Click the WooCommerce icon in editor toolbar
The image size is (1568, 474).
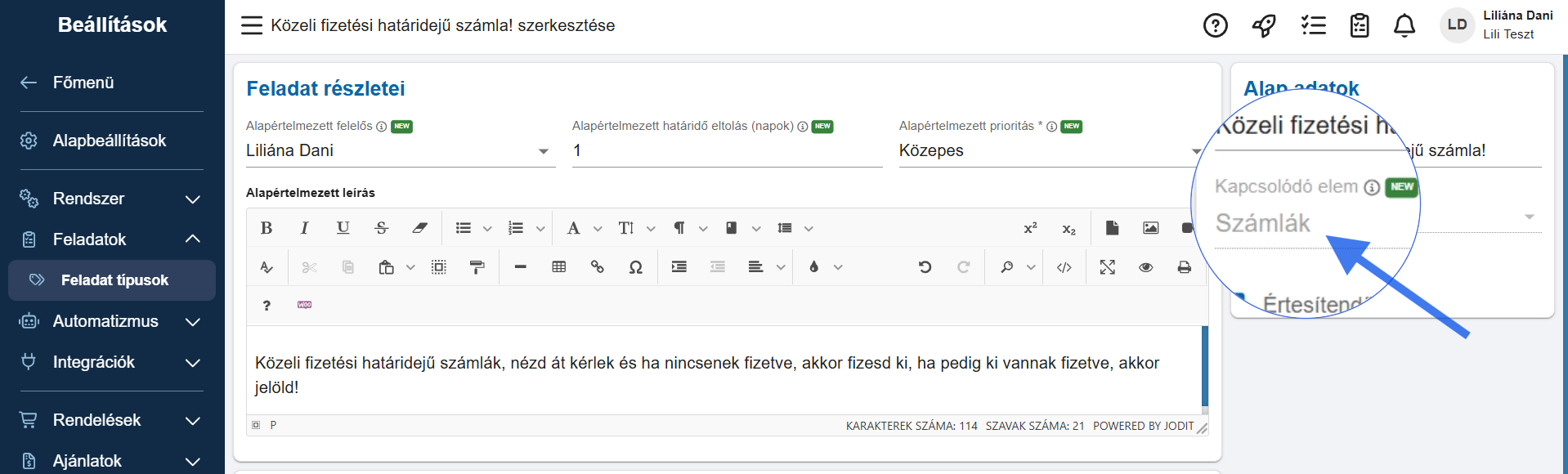pyautogui.click(x=304, y=305)
